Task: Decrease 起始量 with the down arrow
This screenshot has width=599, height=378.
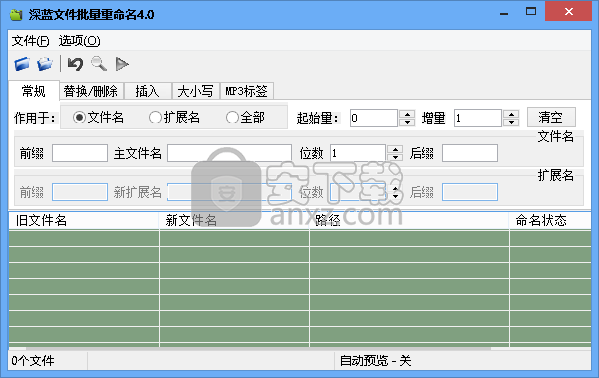Action: (407, 122)
